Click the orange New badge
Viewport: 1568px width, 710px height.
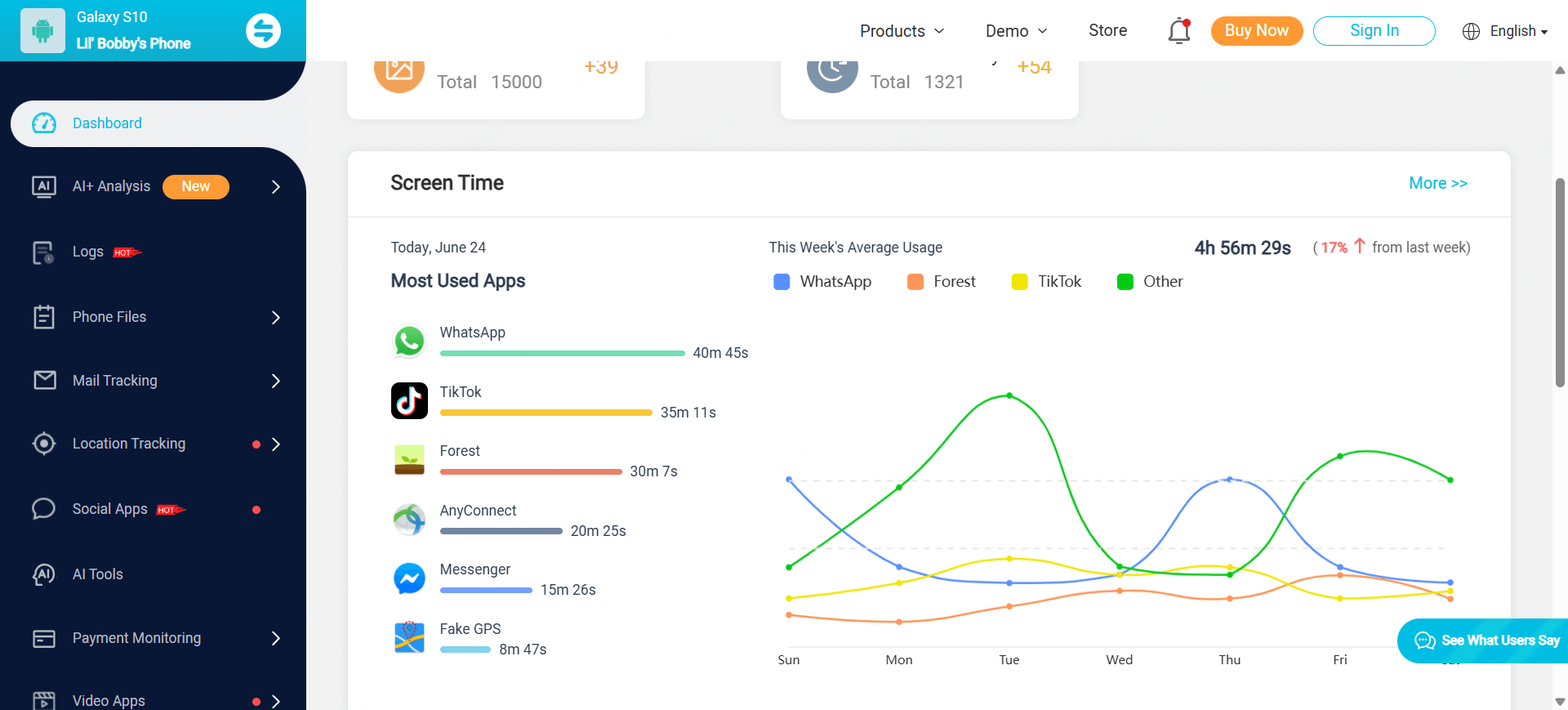(196, 186)
